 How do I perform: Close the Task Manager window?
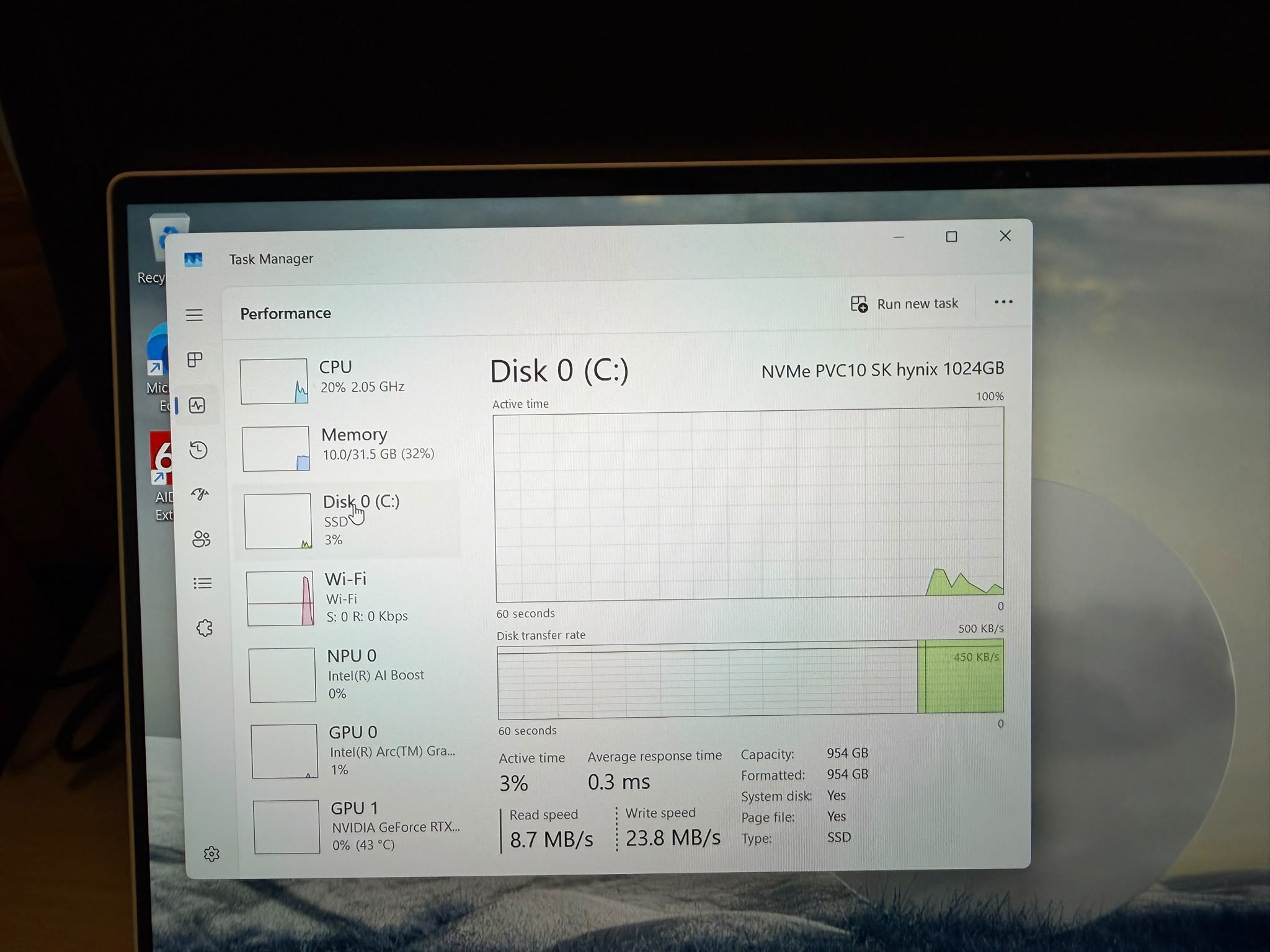pos(1005,236)
